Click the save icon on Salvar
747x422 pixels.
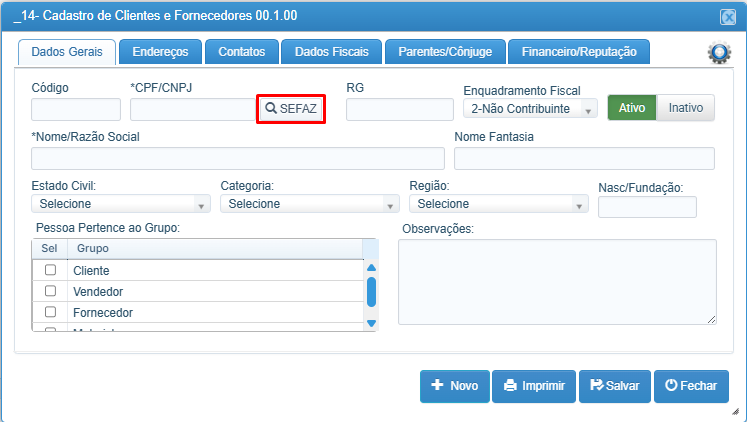pos(596,385)
